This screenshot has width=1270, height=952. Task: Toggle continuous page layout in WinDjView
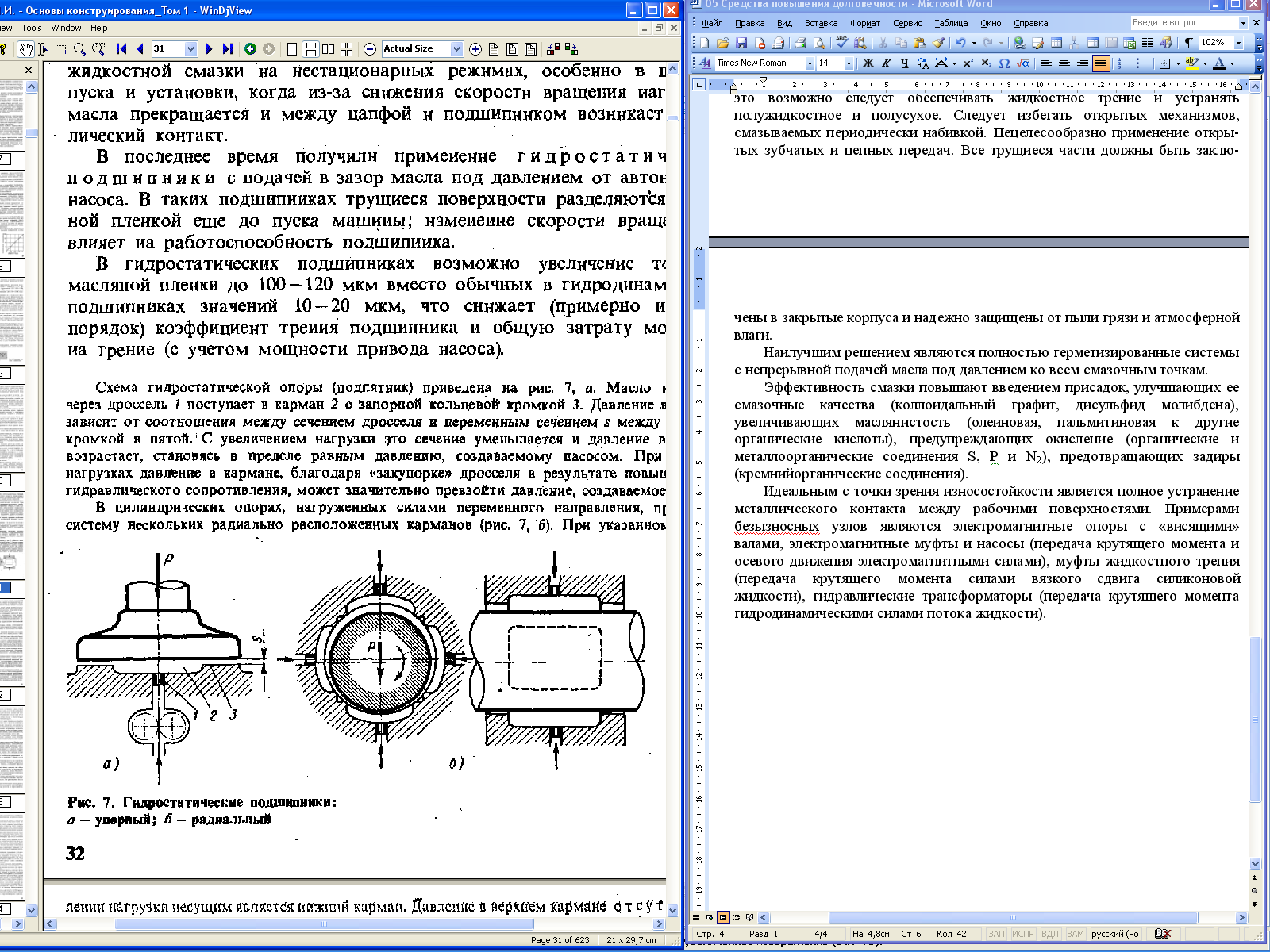(x=310, y=49)
